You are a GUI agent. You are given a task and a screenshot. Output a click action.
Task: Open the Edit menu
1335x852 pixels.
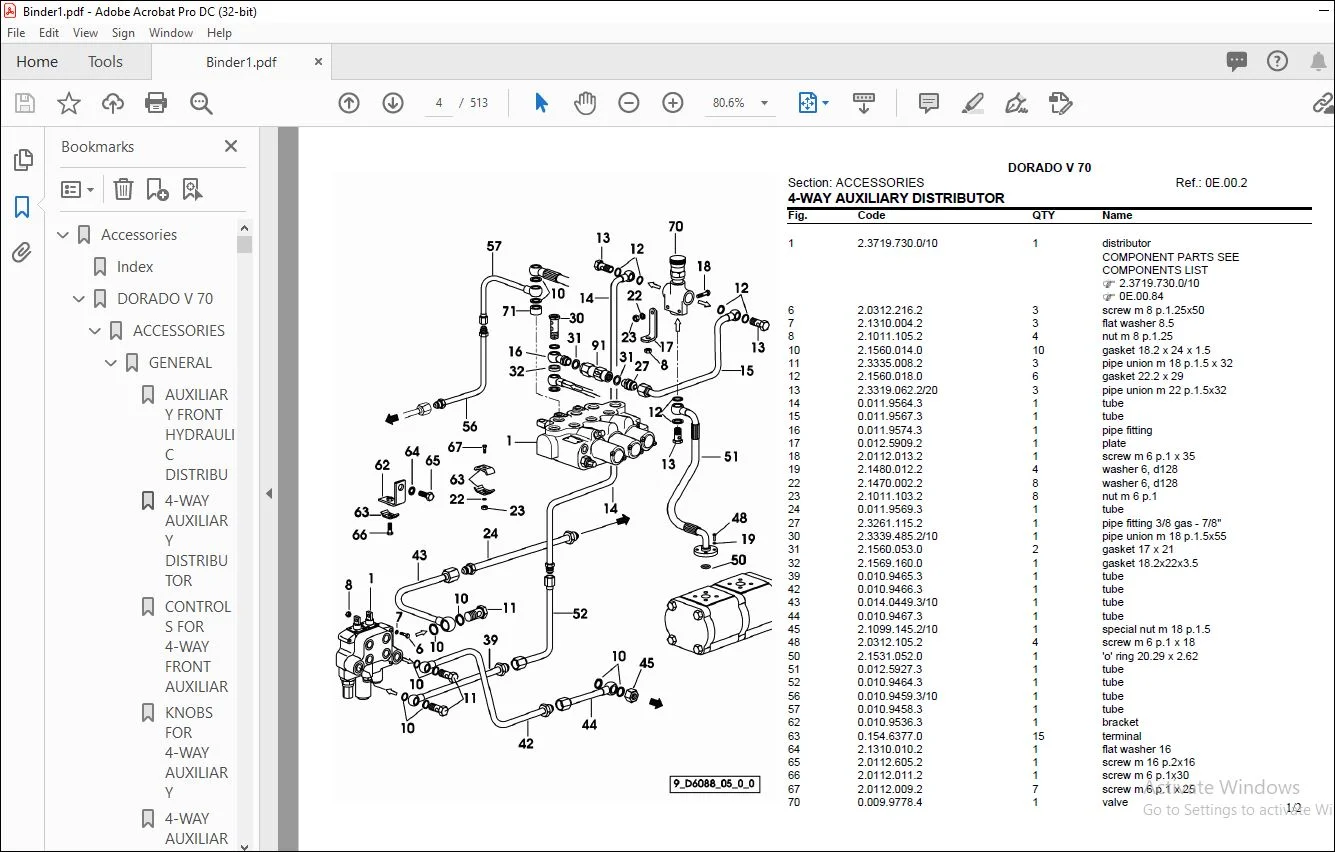(49, 33)
